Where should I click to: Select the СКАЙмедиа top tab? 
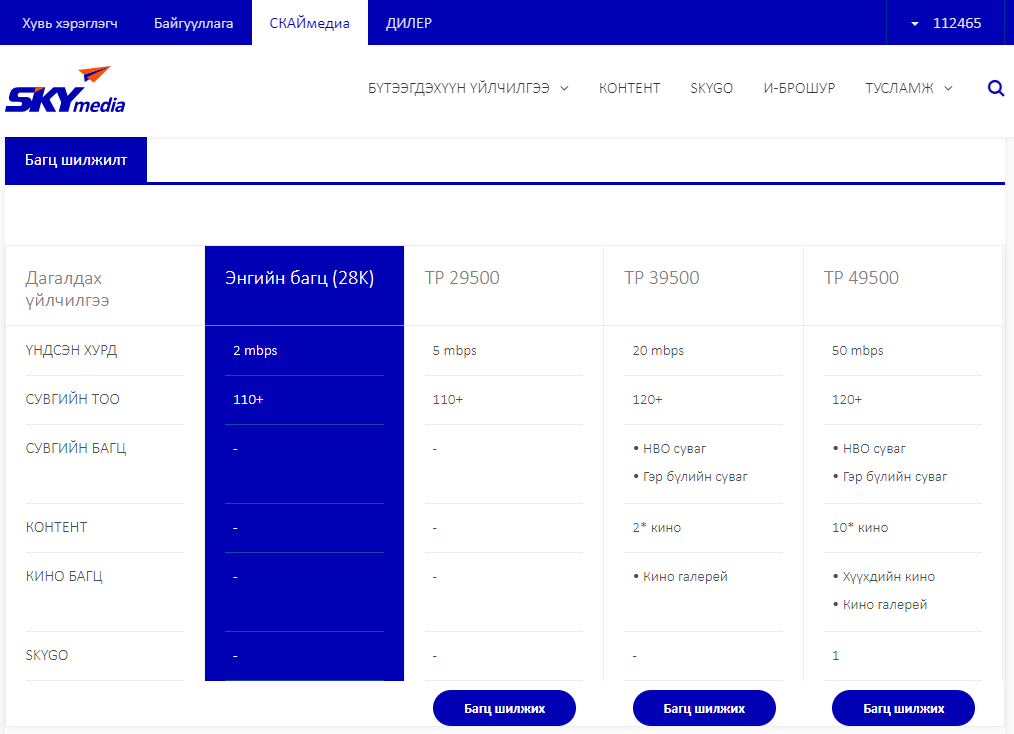pyautogui.click(x=310, y=23)
